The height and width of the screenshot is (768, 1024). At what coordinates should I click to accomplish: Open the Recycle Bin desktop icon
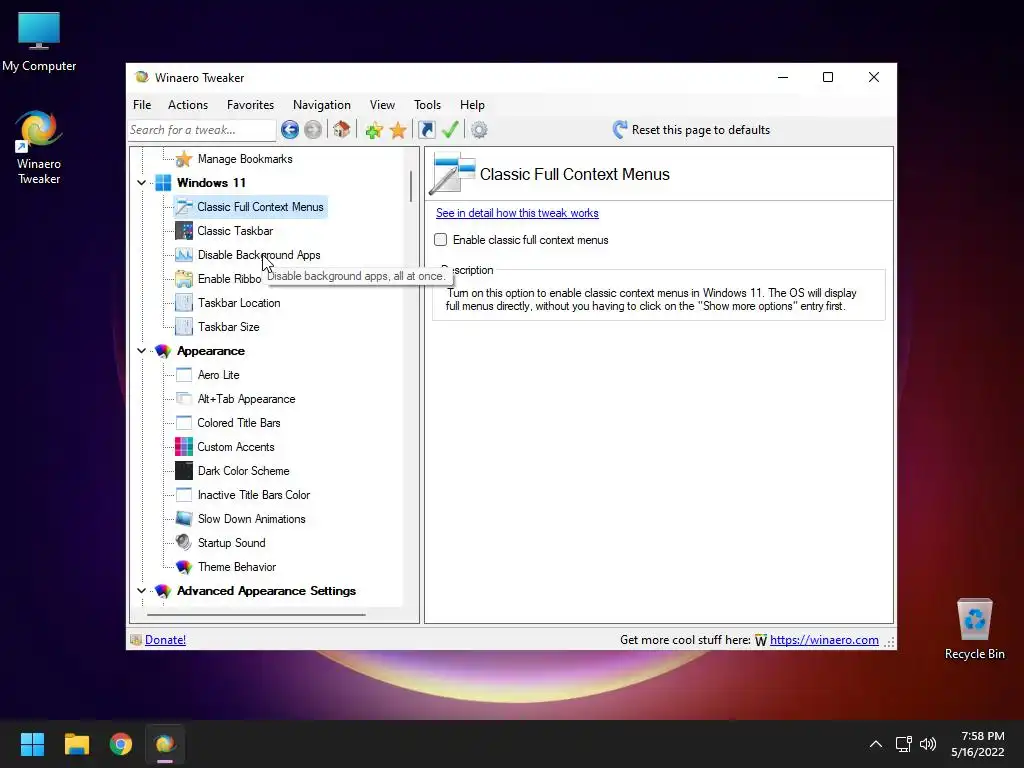tap(974, 628)
